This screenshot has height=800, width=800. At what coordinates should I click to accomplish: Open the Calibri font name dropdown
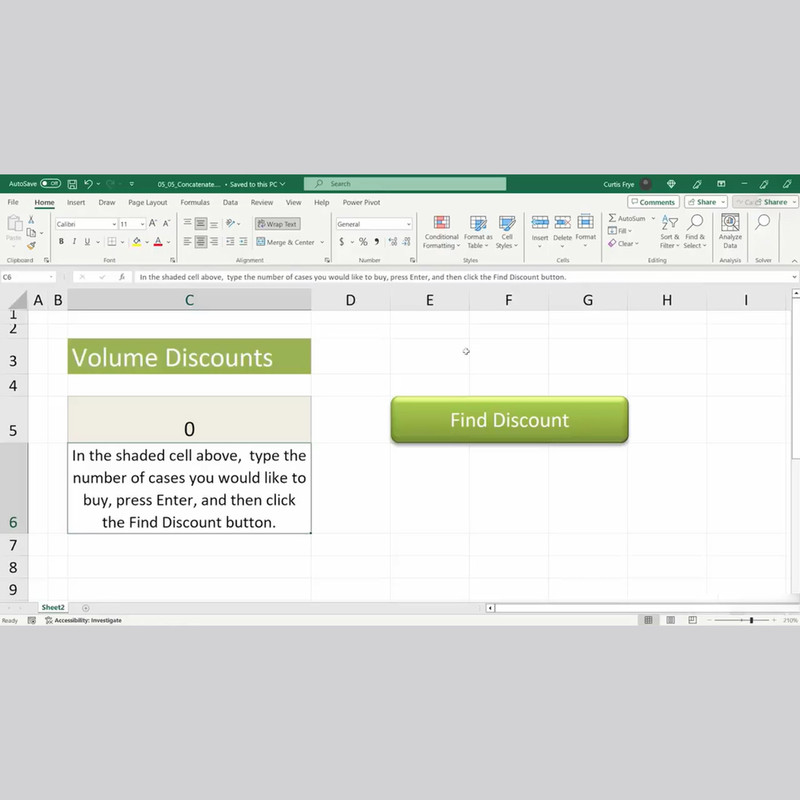114,224
